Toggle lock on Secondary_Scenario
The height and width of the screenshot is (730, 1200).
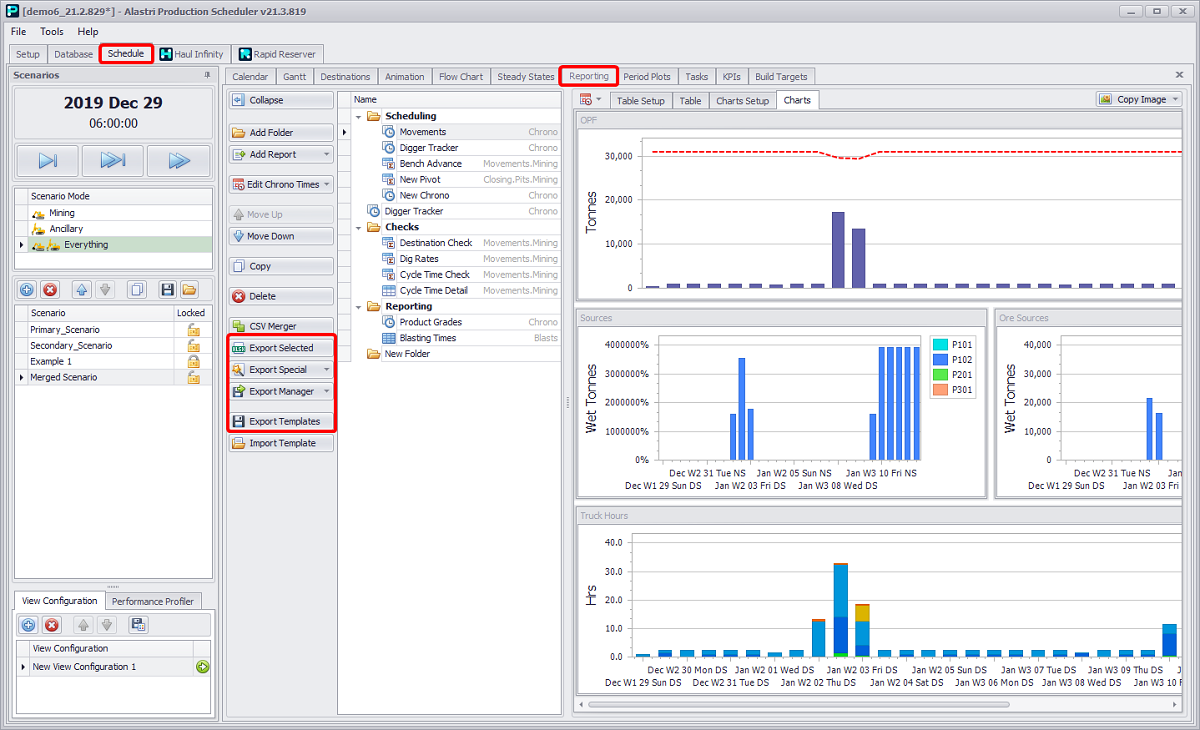[x=194, y=346]
